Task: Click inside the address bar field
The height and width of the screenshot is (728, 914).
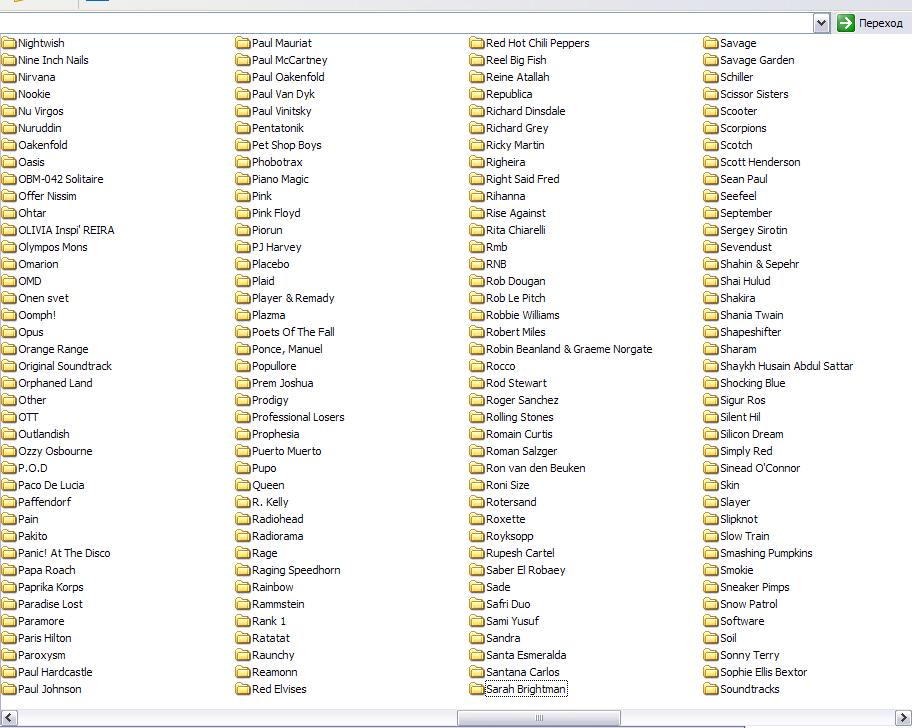Action: tap(406, 23)
